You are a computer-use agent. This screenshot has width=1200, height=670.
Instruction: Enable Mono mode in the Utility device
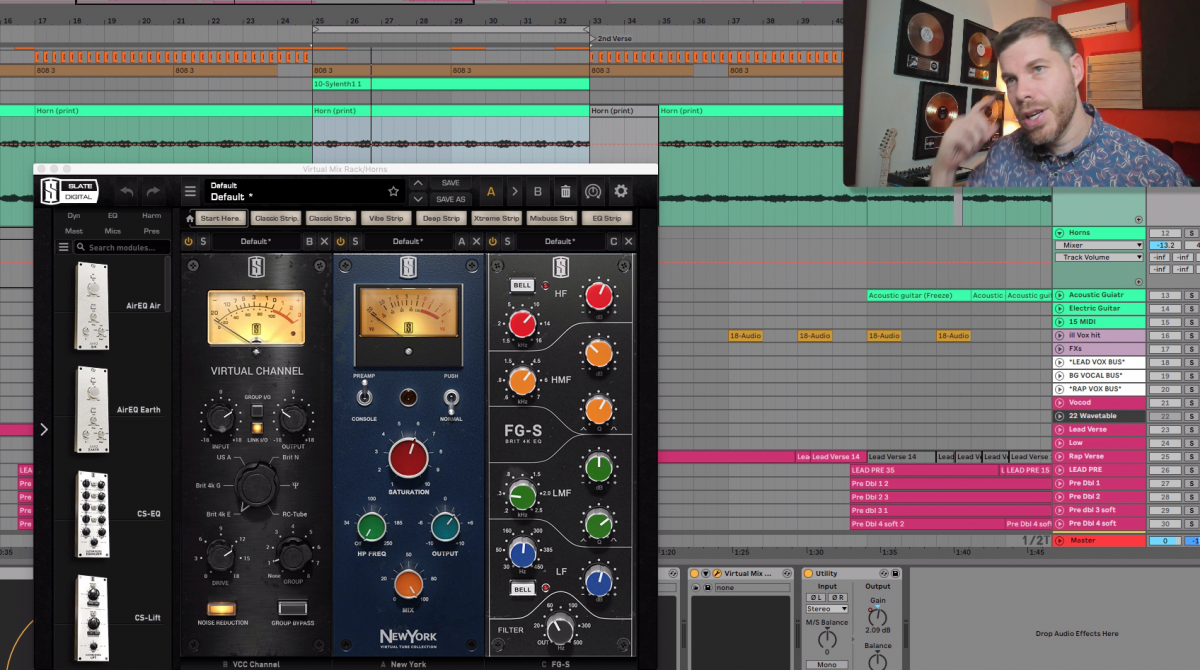(827, 664)
